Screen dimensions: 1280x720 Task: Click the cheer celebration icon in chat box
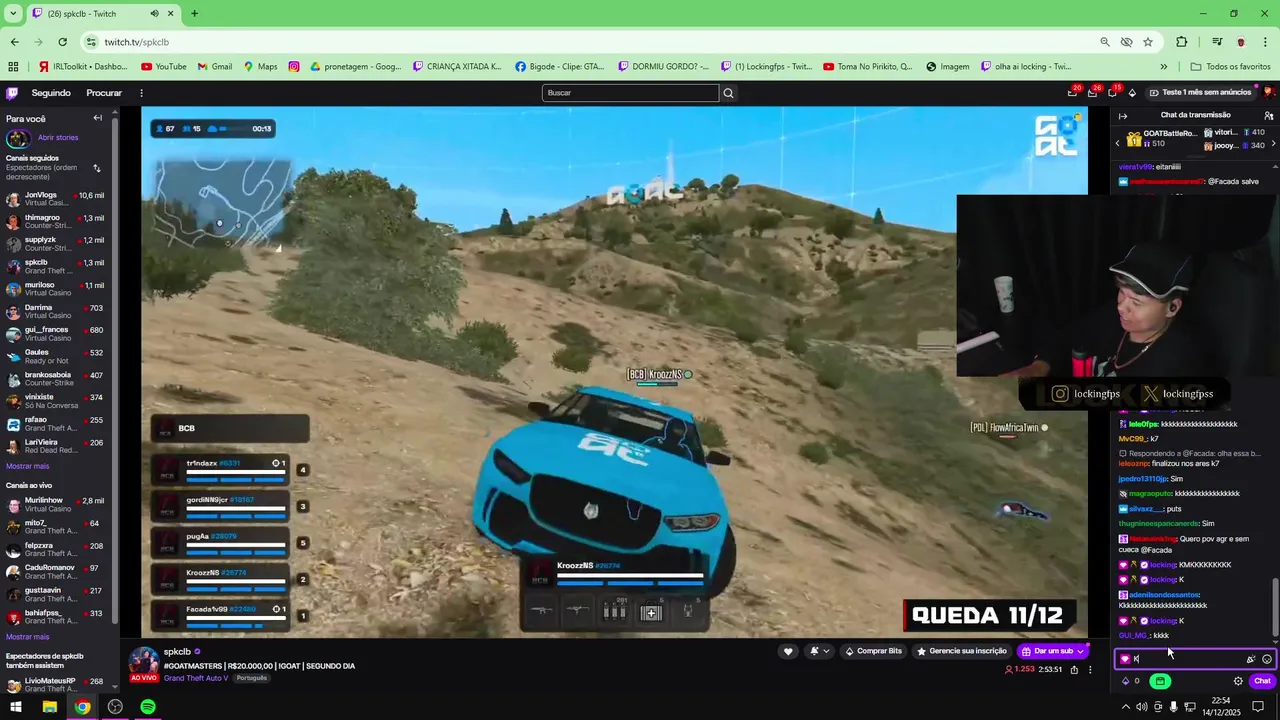(1250, 659)
